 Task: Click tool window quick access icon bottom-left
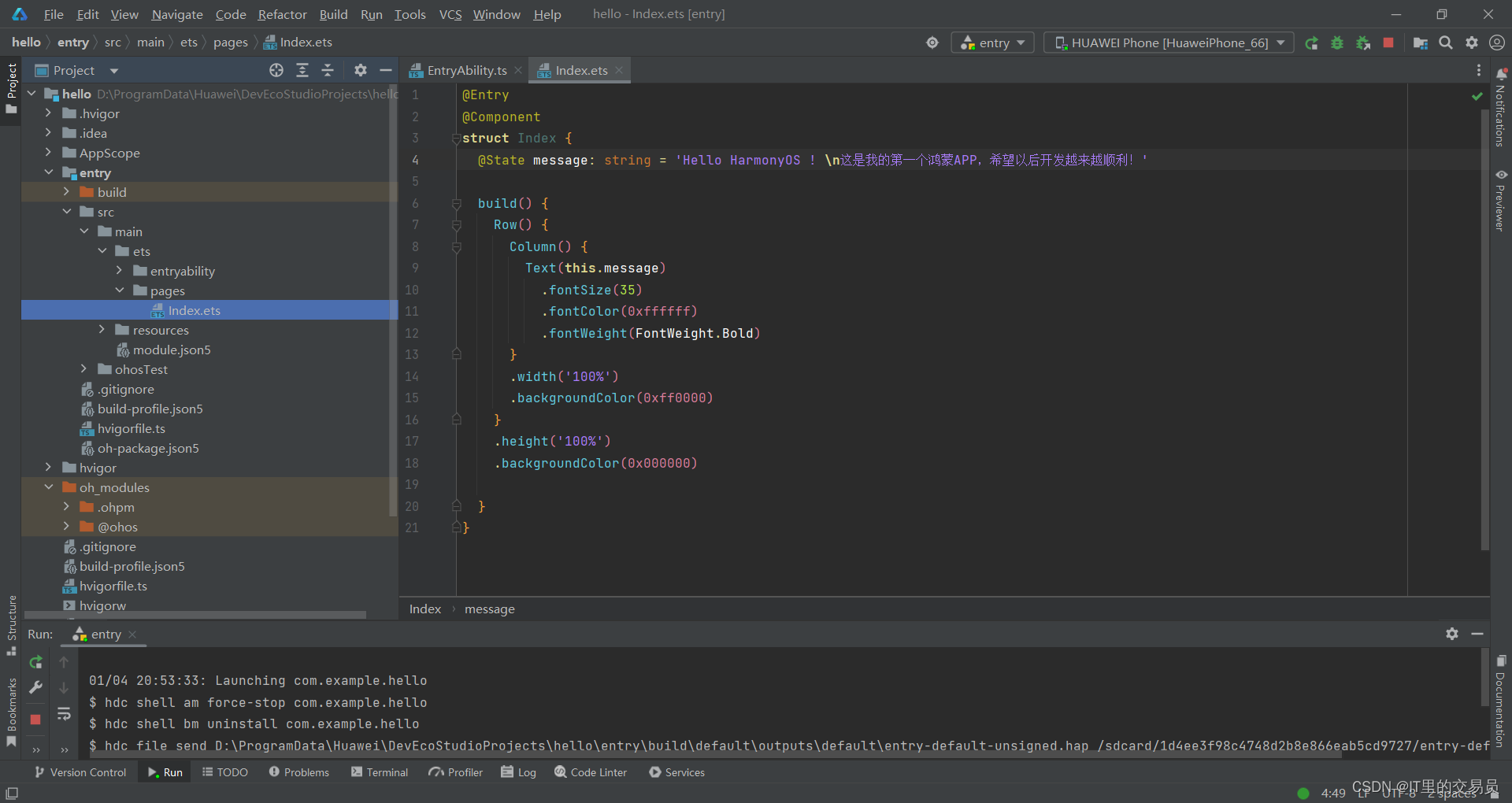coord(12,793)
